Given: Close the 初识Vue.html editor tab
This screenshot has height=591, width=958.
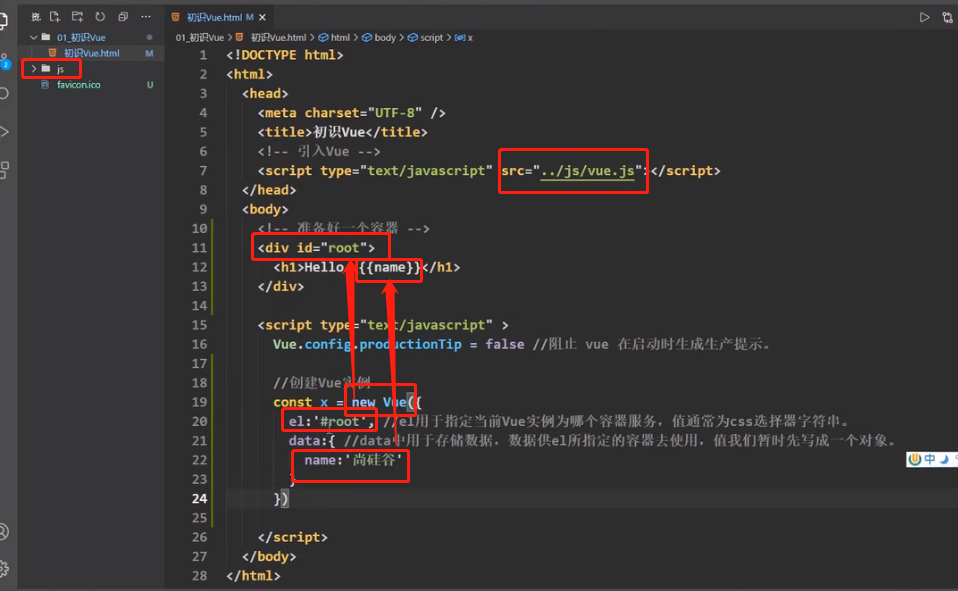Looking at the screenshot, I should click(262, 17).
